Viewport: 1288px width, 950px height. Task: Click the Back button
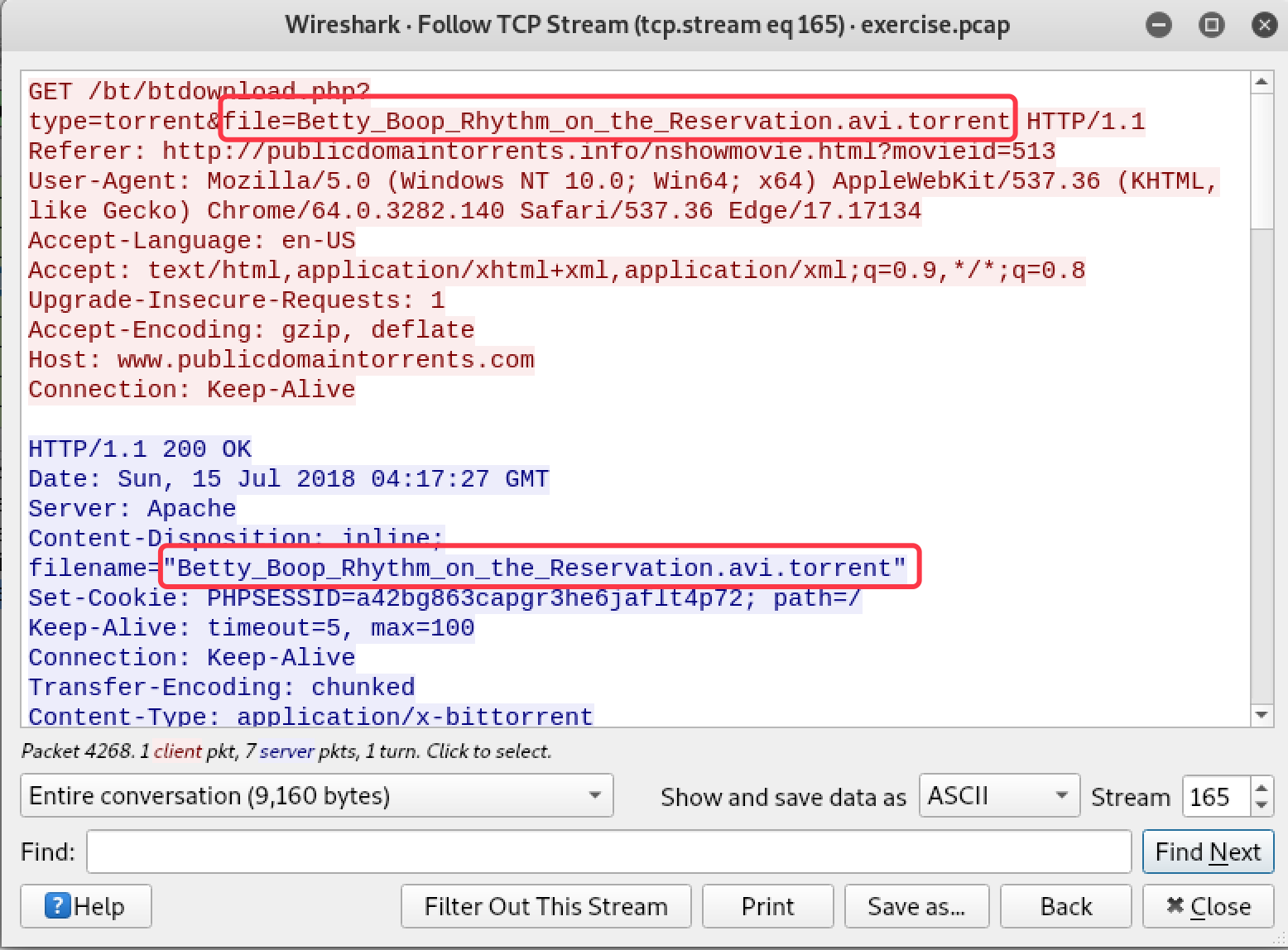(1066, 906)
